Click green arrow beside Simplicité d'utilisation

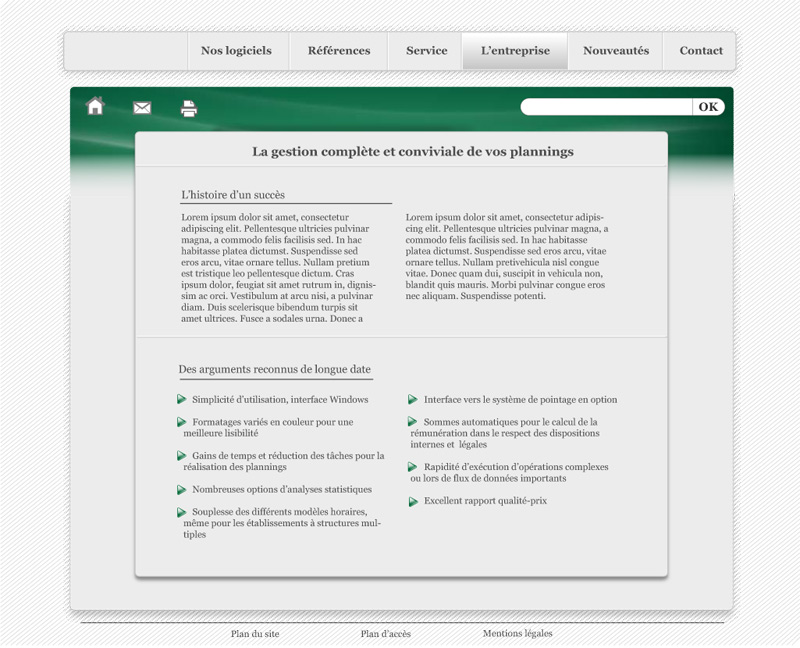pos(182,399)
